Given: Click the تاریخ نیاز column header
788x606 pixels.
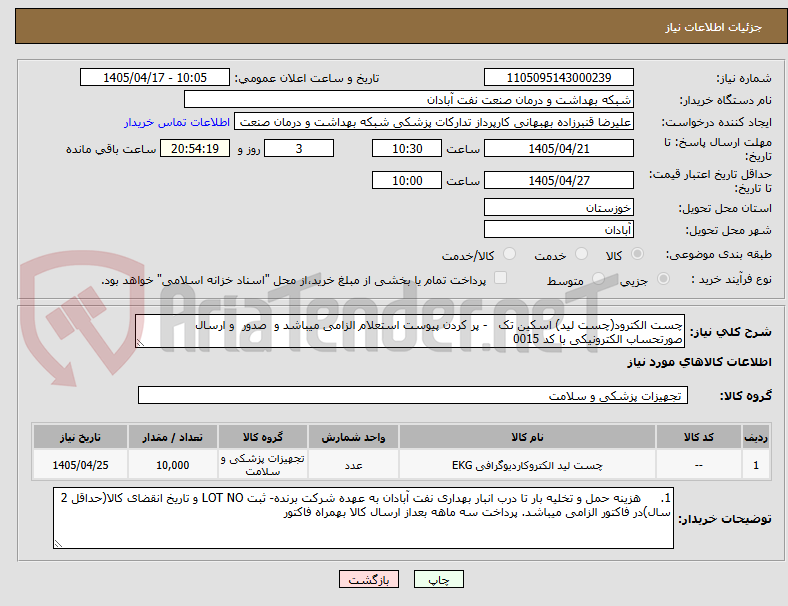Looking at the screenshot, I should pyautogui.click(x=80, y=437).
